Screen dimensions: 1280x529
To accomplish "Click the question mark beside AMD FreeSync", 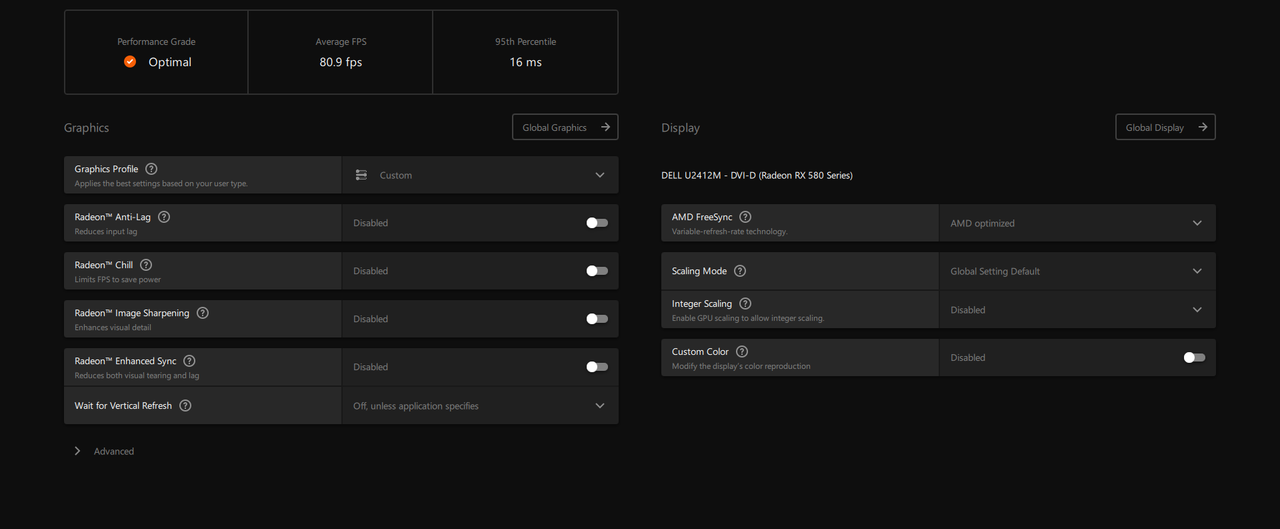I will [745, 217].
